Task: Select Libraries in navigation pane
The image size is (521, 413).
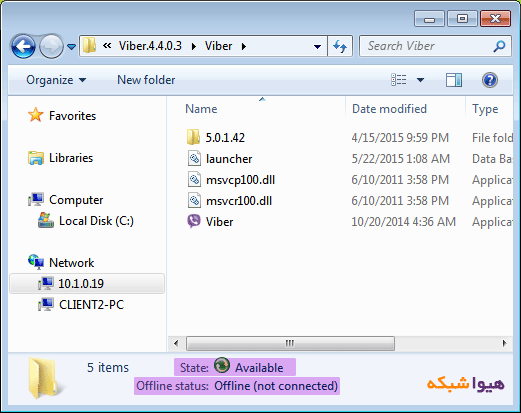Action: 71,158
